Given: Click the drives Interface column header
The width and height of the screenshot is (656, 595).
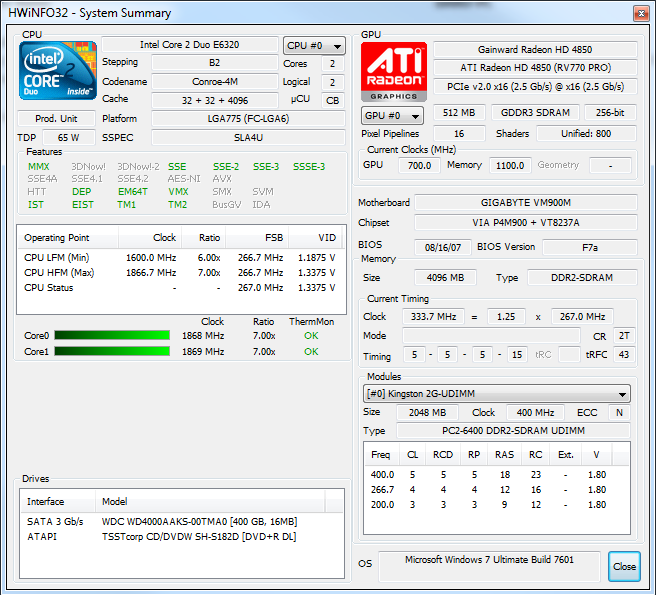Looking at the screenshot, I should tap(58, 501).
